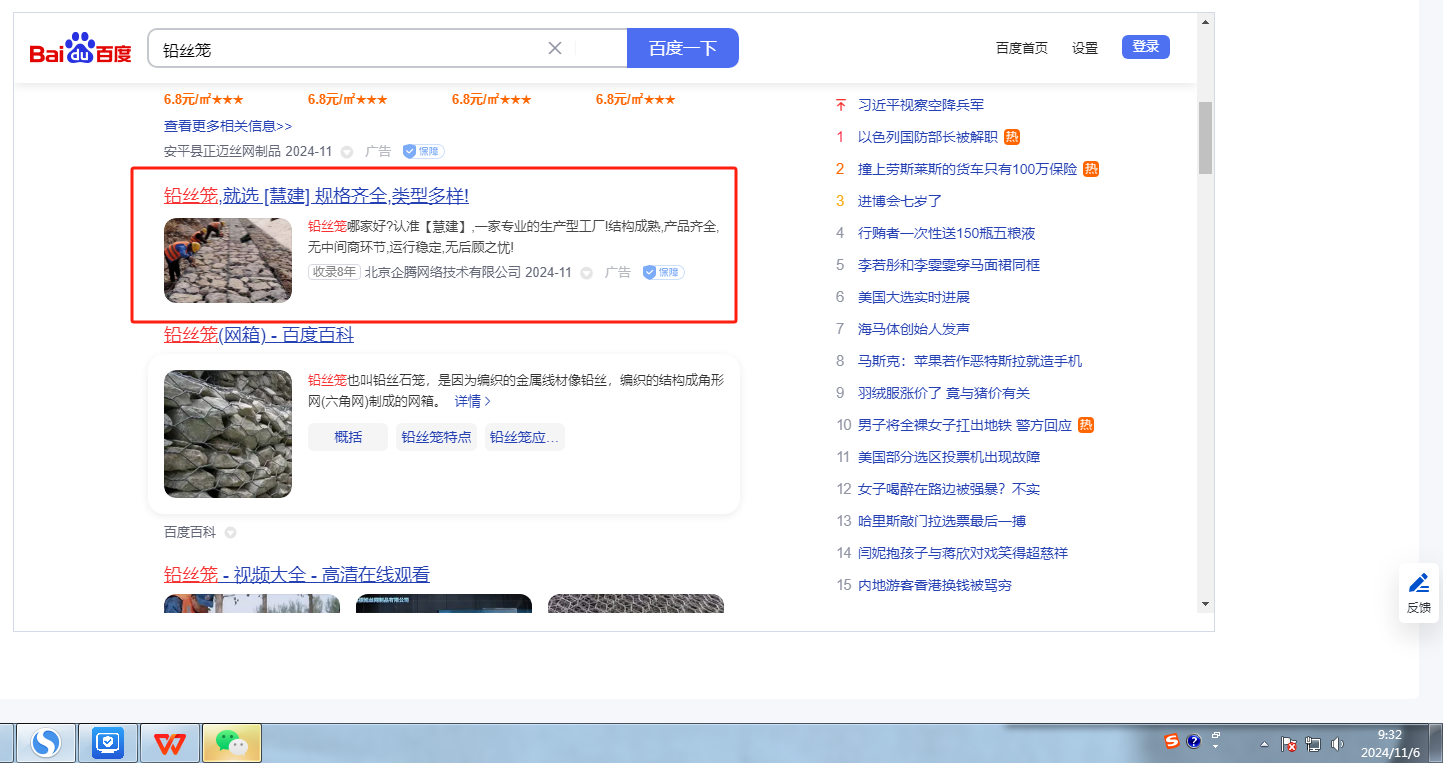
Task: Open hot search 男子将全裸女子扛出地铁 警方回应
Action: click(x=965, y=425)
